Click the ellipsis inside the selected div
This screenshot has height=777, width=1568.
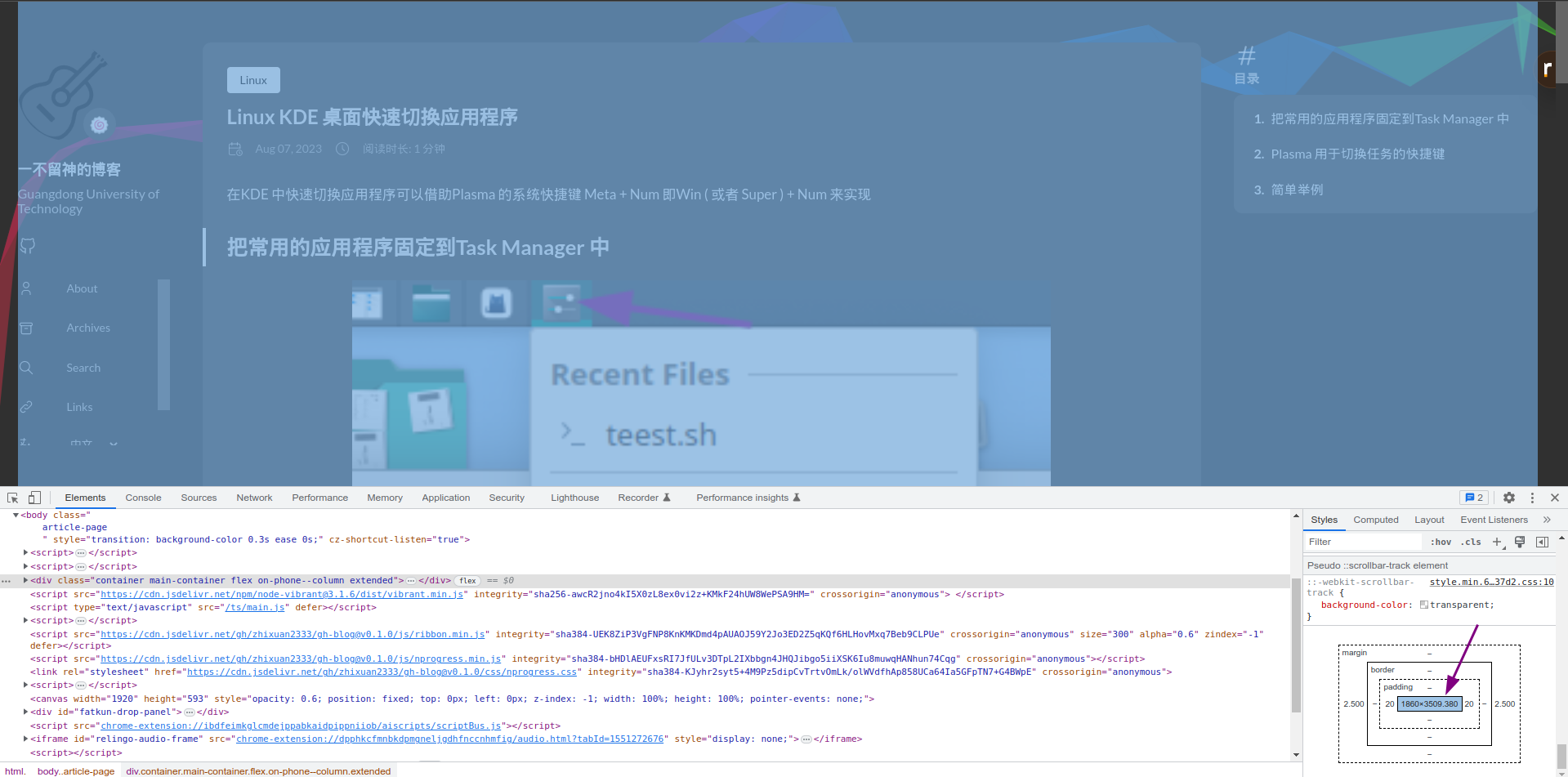pyautogui.click(x=411, y=581)
